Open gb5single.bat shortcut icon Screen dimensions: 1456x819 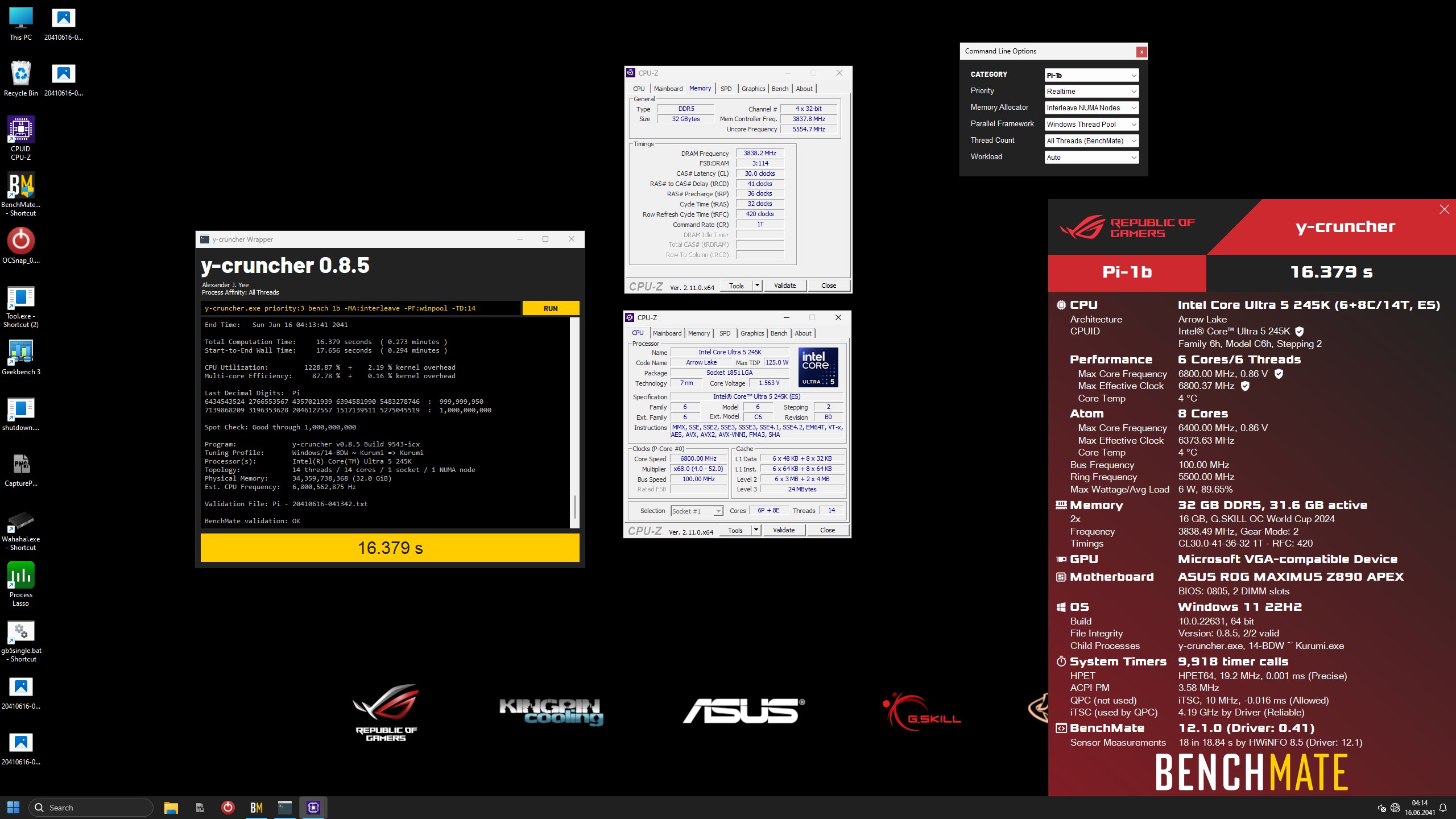coord(21,642)
